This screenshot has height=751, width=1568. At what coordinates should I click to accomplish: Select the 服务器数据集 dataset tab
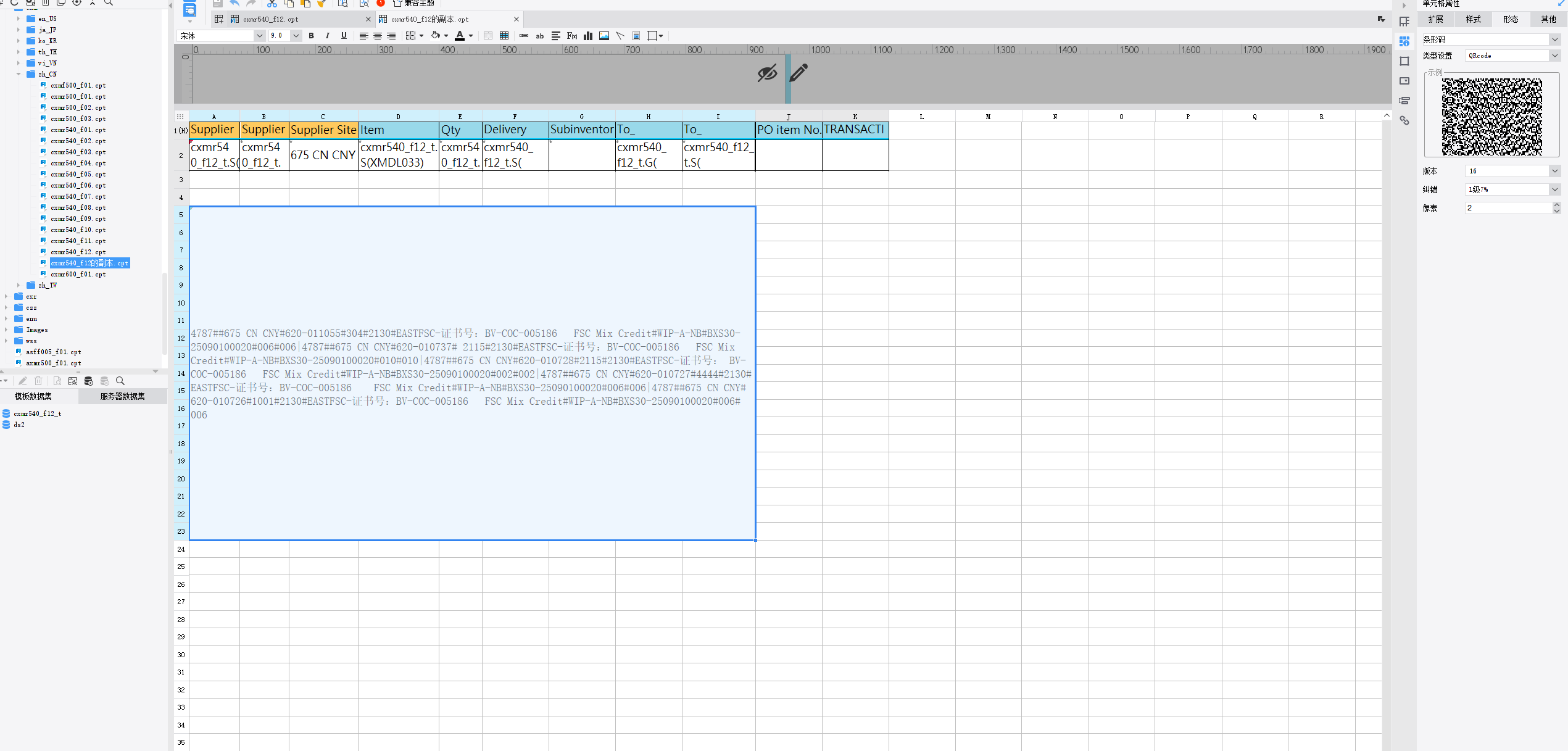(x=123, y=396)
